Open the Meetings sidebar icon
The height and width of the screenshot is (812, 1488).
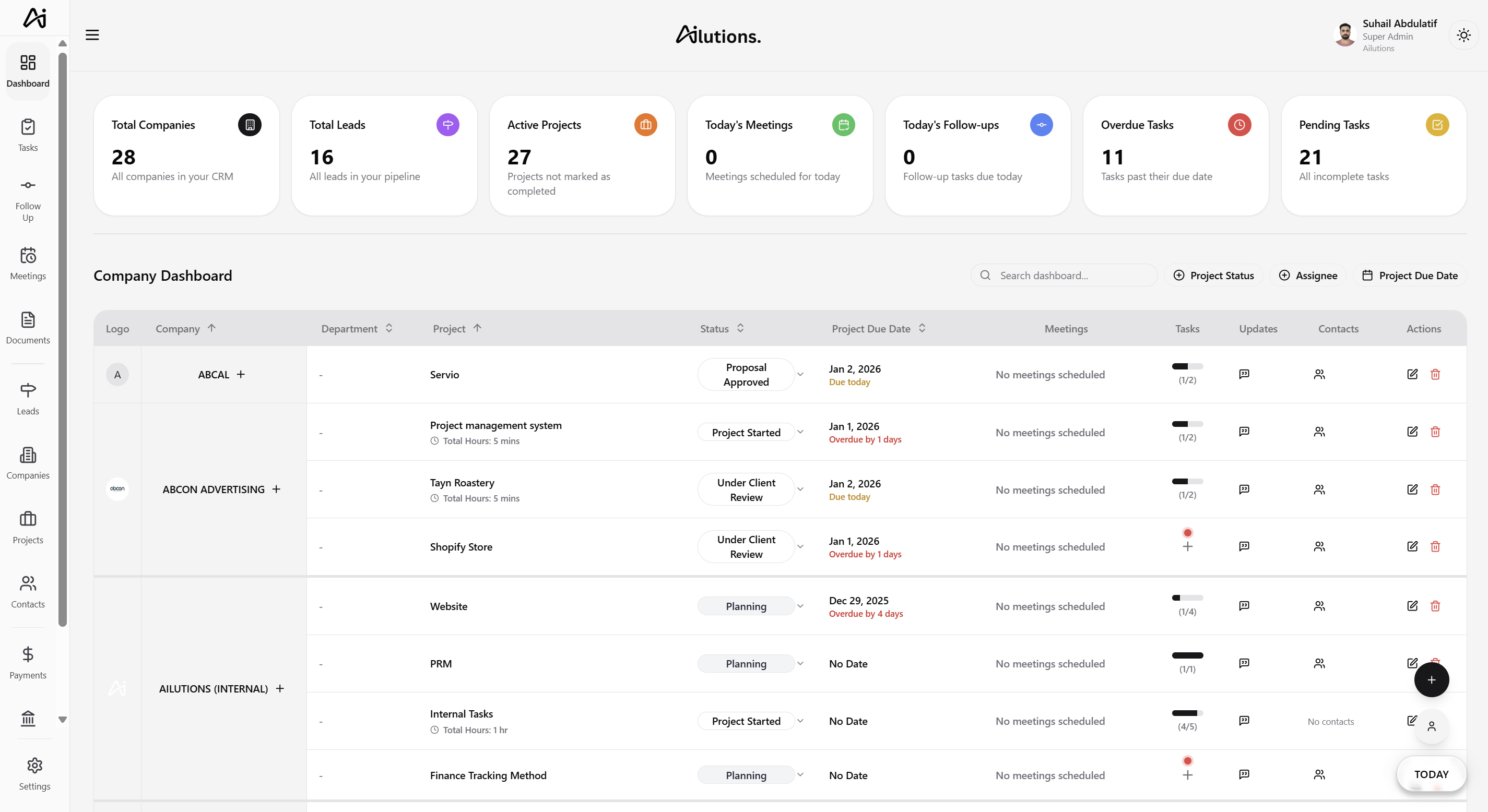pyautogui.click(x=28, y=264)
